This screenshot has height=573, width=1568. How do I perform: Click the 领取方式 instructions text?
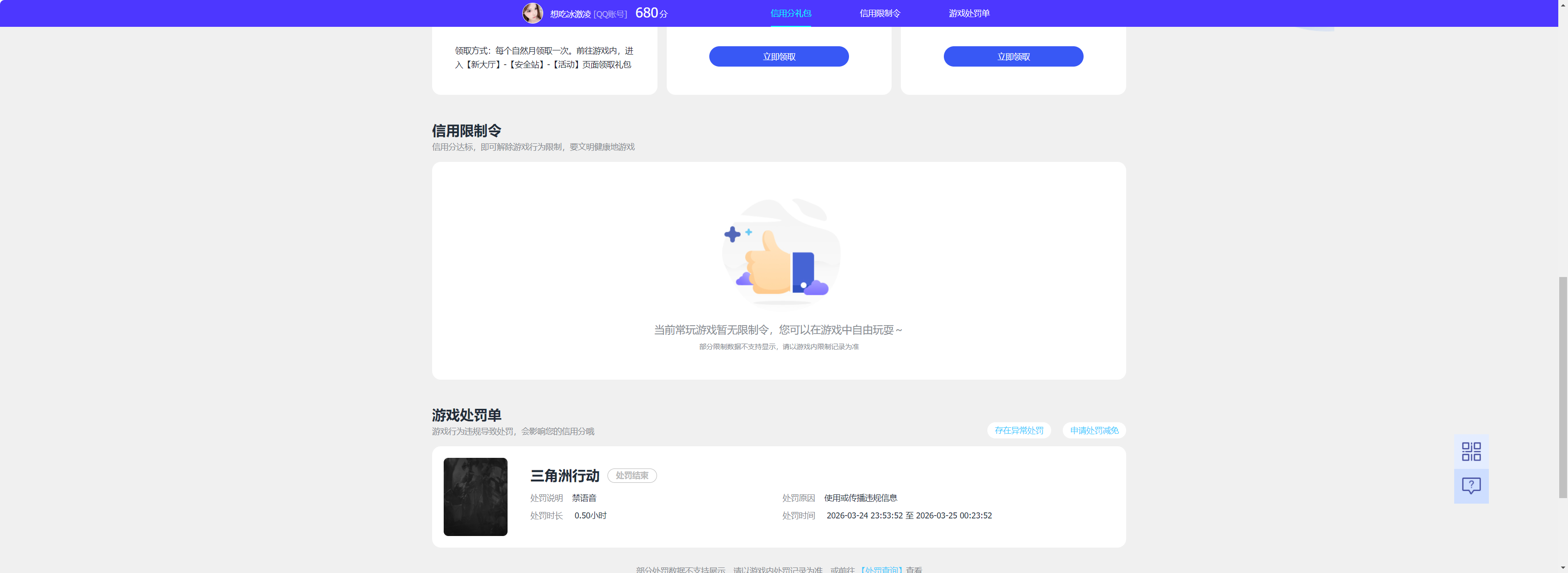(x=544, y=57)
